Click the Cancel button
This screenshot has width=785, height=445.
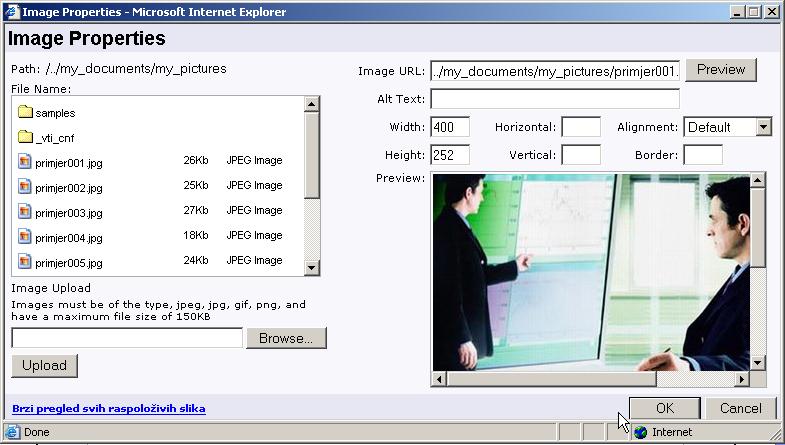pyautogui.click(x=740, y=408)
